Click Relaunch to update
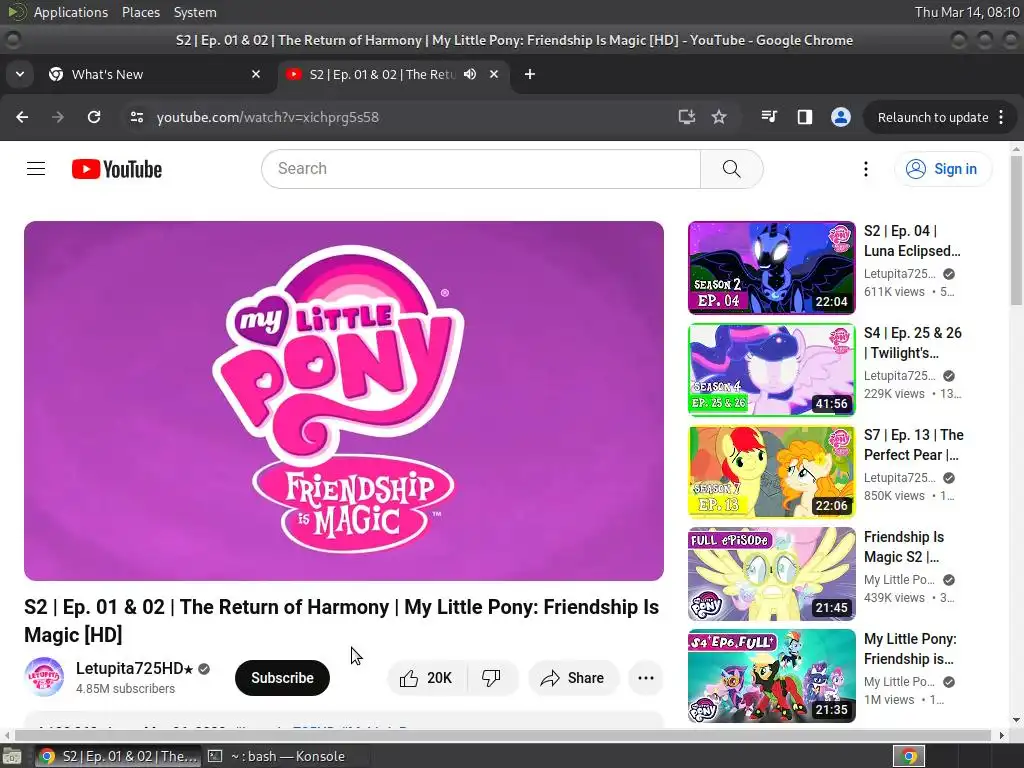 (933, 118)
